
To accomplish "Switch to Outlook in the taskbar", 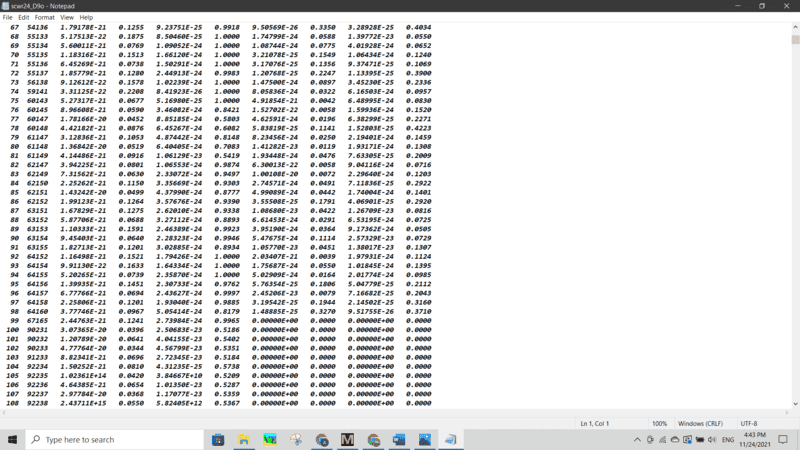I will (x=400, y=439).
